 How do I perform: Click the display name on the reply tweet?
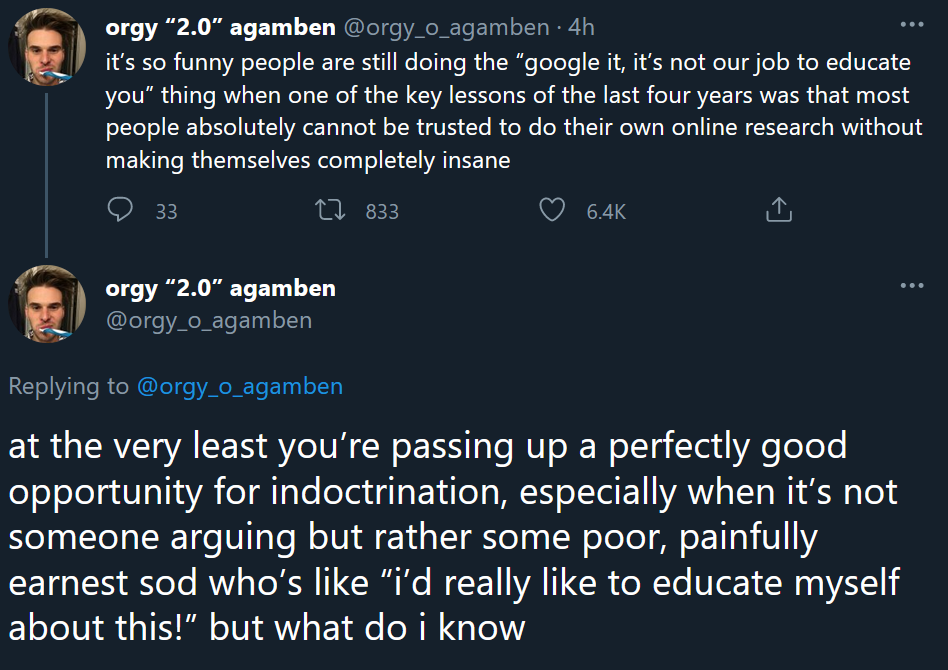tap(220, 289)
